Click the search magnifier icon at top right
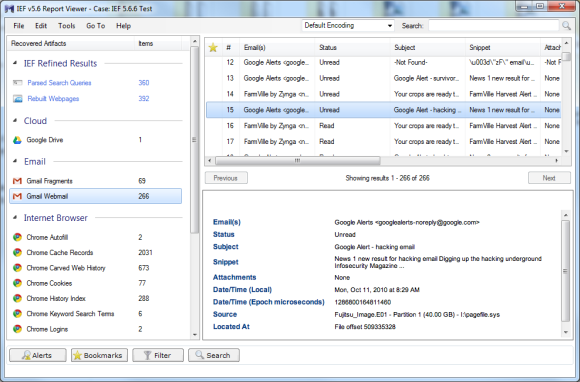The width and height of the screenshot is (580, 382). point(566,26)
